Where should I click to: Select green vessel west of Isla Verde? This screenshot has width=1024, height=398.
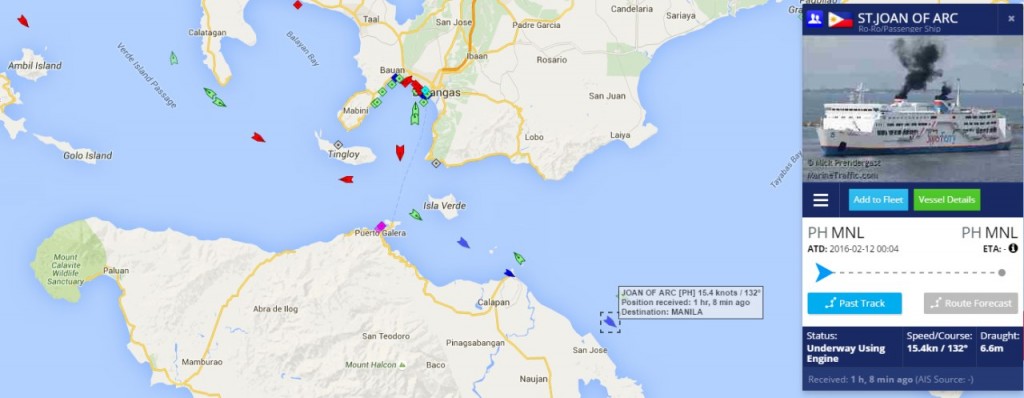coord(416,214)
